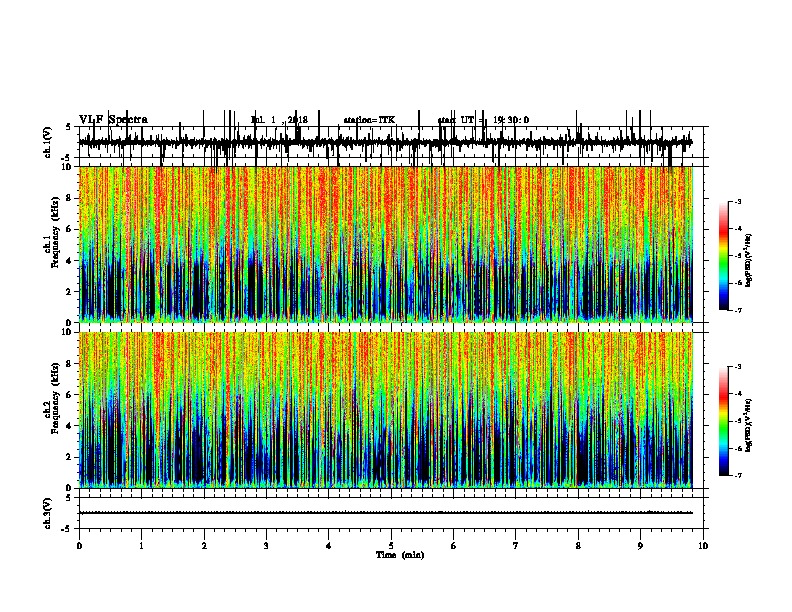The width and height of the screenshot is (792, 612).
Task: Click the ch.1 spectrogram color scale bar
Action: 724,256
